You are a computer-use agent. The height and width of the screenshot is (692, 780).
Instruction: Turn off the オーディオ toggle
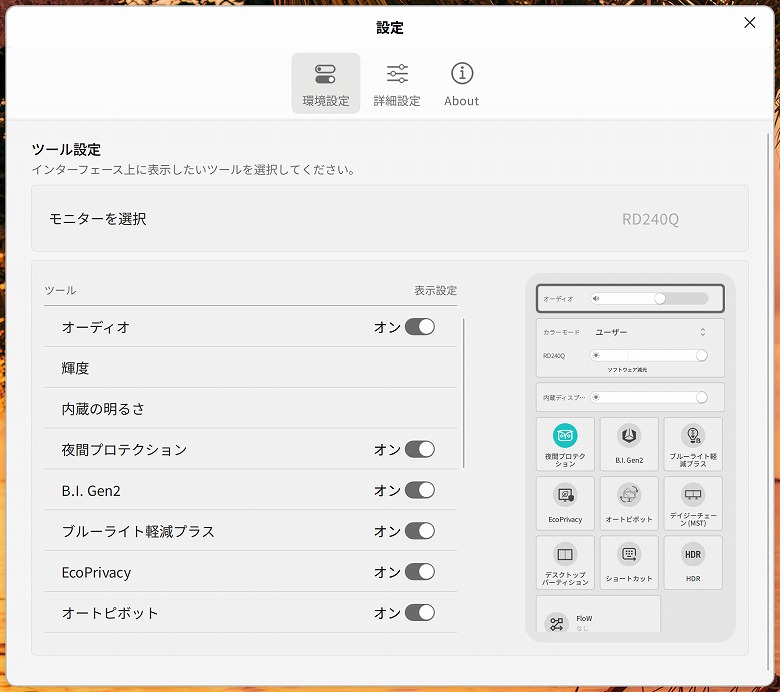[x=420, y=327]
